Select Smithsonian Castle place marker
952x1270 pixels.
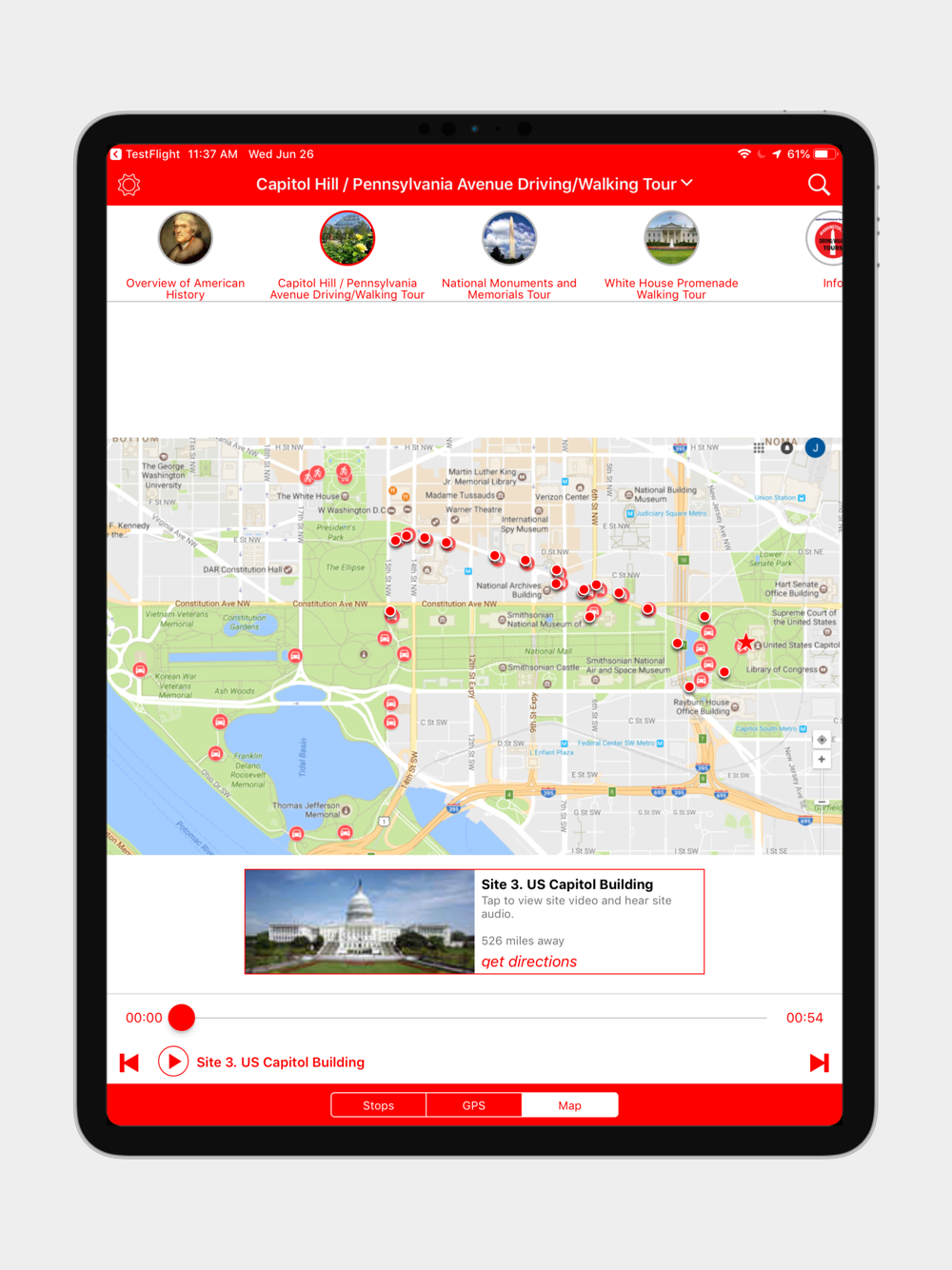(503, 667)
